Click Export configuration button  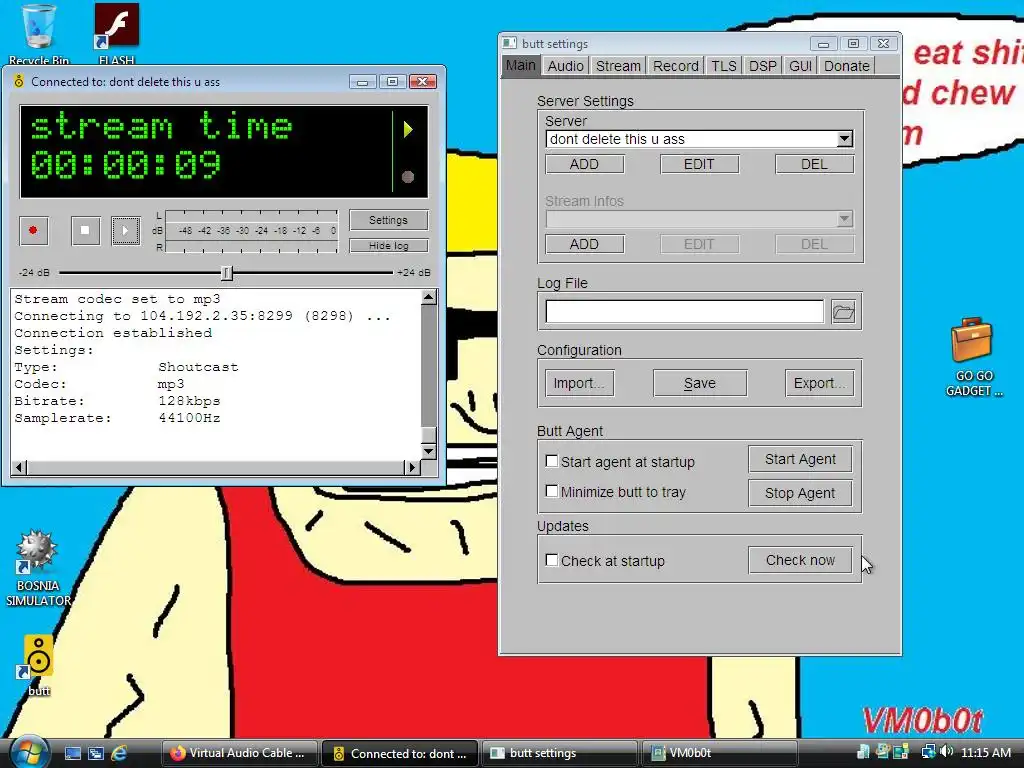(820, 383)
